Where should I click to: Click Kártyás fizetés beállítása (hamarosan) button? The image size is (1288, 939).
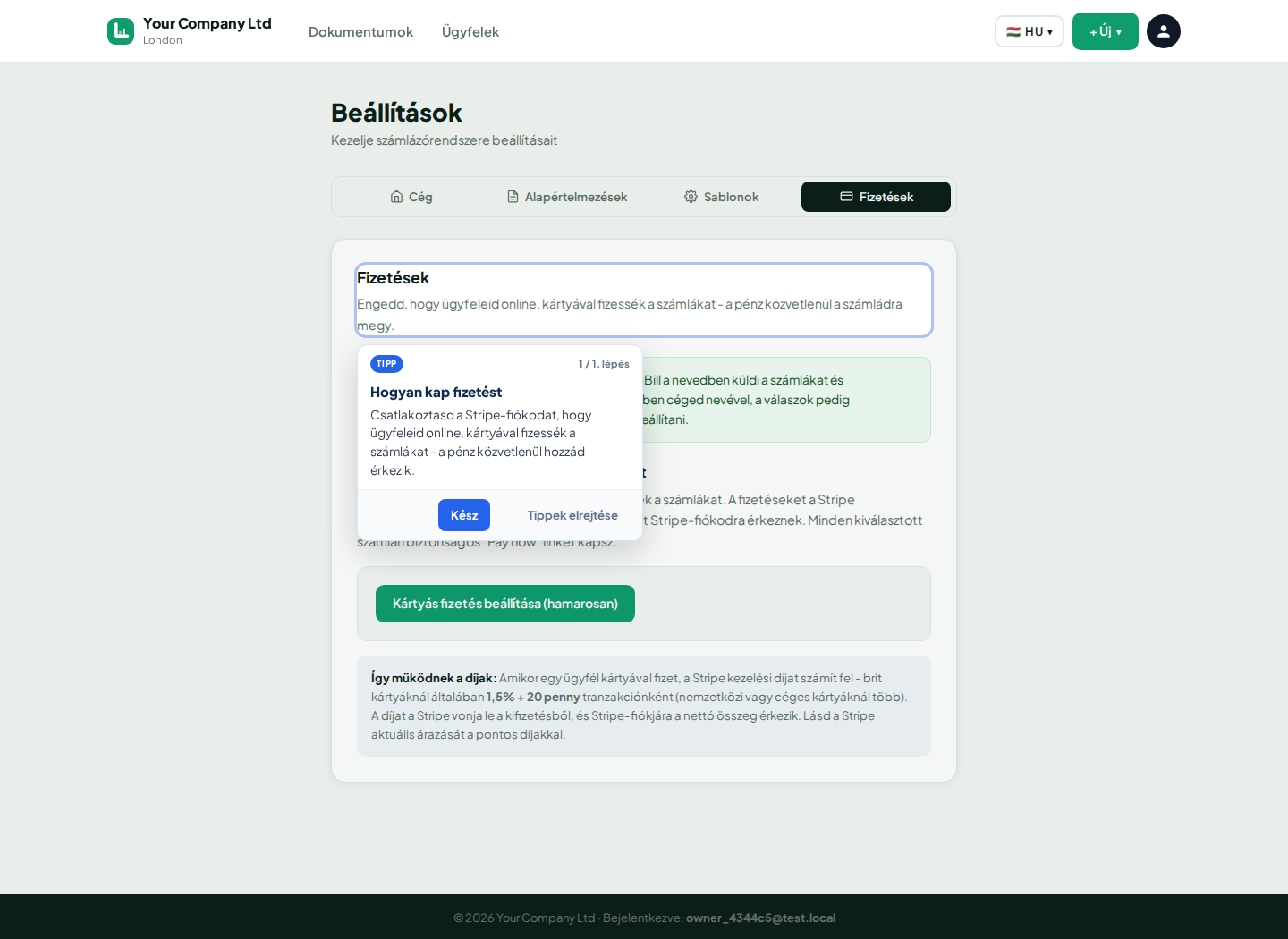coord(505,604)
